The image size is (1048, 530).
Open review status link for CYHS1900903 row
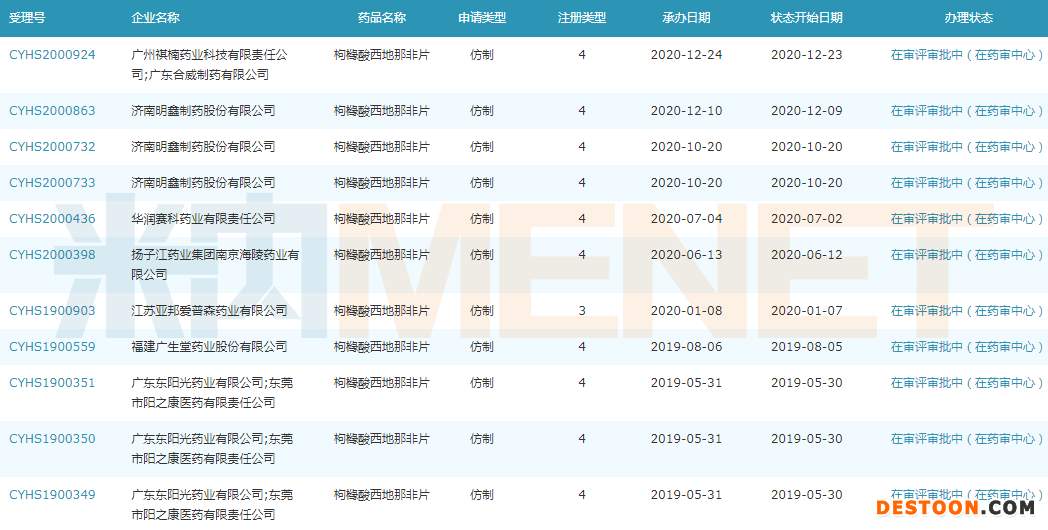pos(967,311)
